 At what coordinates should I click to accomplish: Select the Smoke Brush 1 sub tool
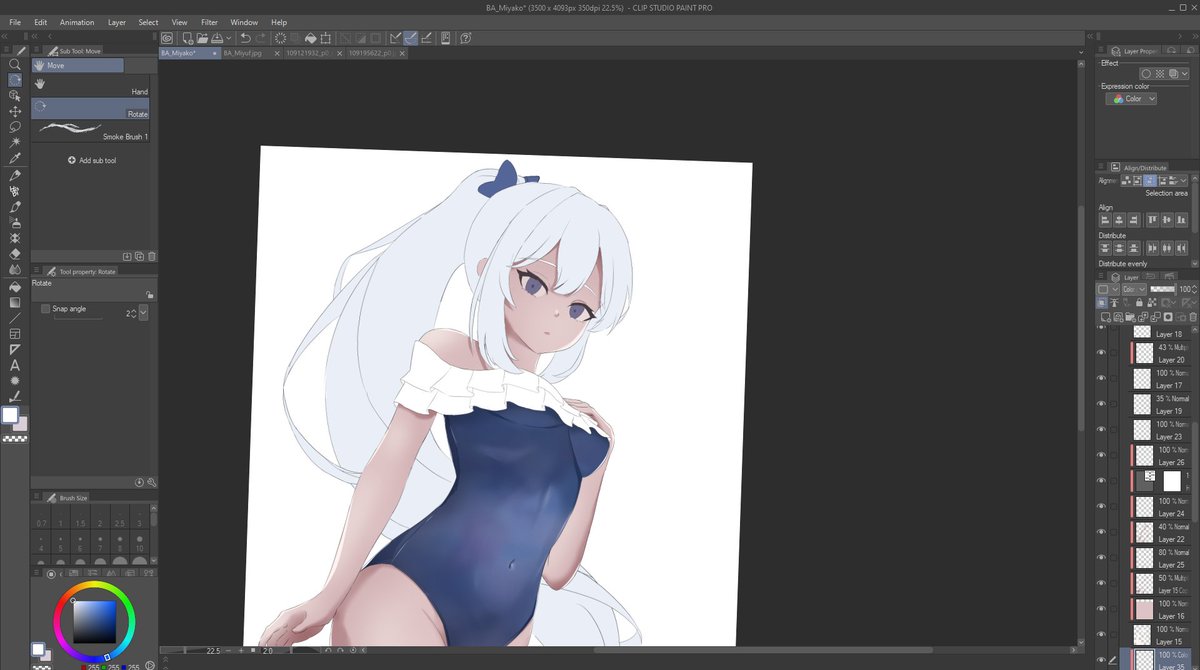pyautogui.click(x=90, y=131)
